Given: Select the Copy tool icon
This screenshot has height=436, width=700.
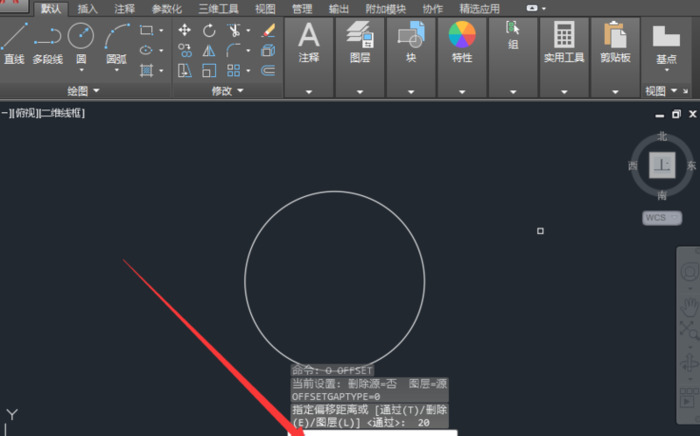Looking at the screenshot, I should (185, 50).
